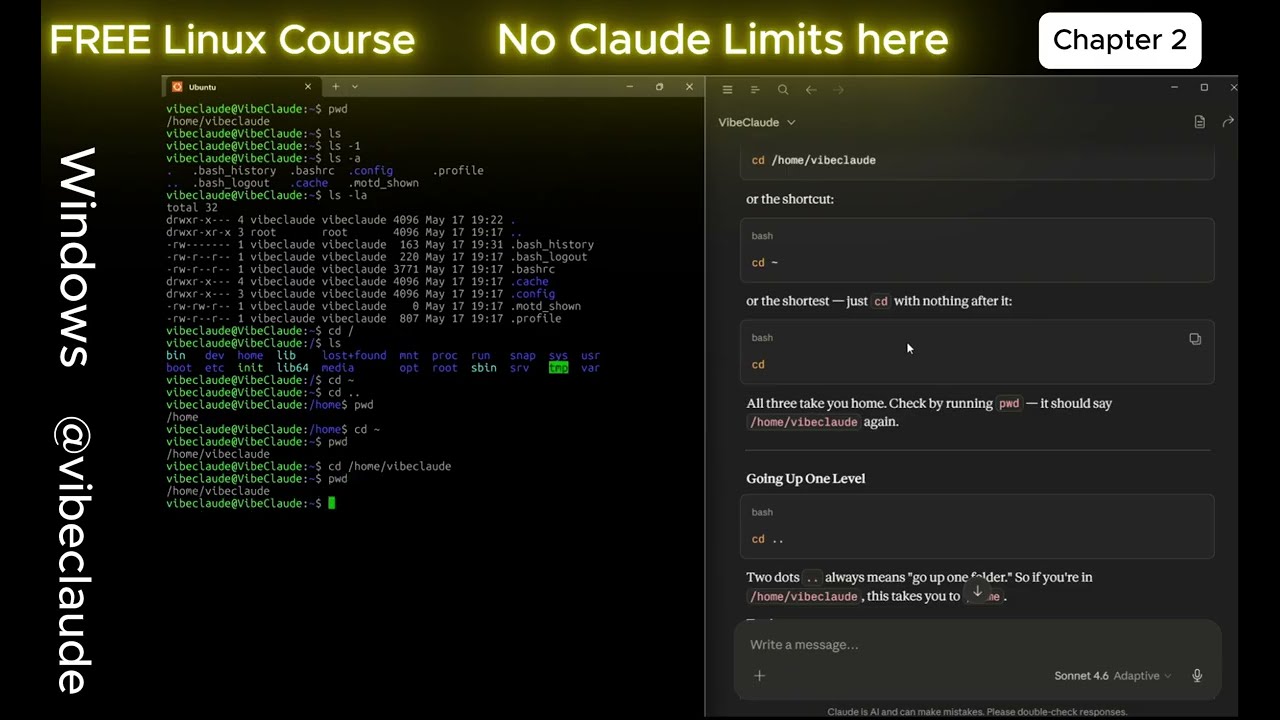
Task: Click the 'Chapter 2' badge
Action: tap(1120, 40)
